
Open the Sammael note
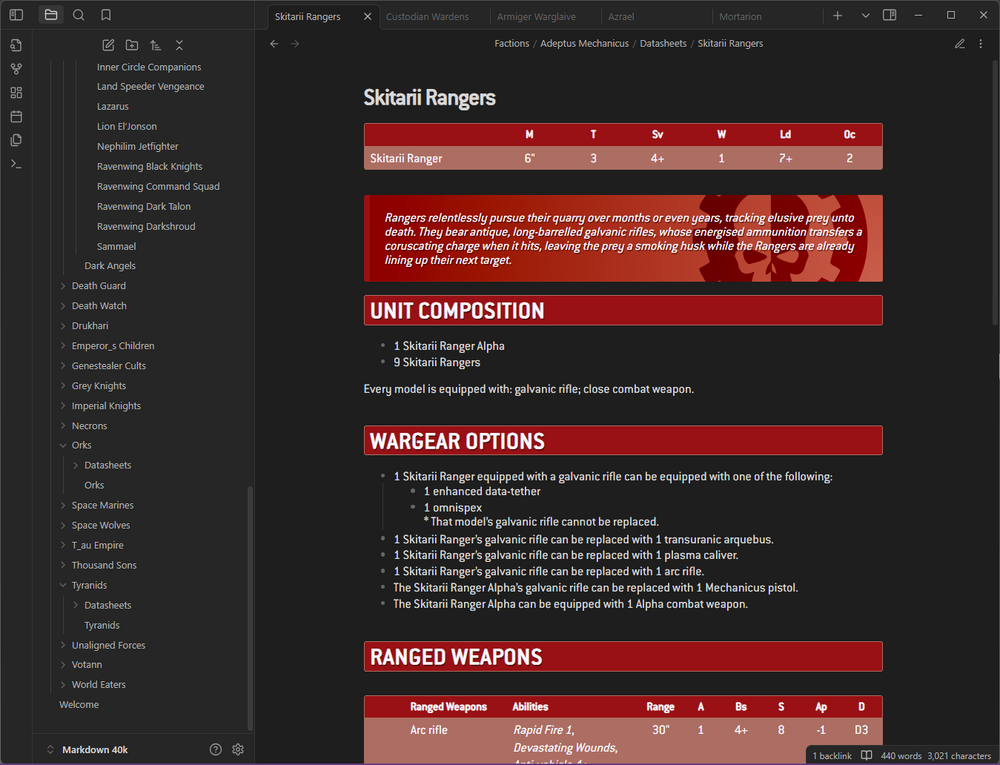pyautogui.click(x=116, y=246)
